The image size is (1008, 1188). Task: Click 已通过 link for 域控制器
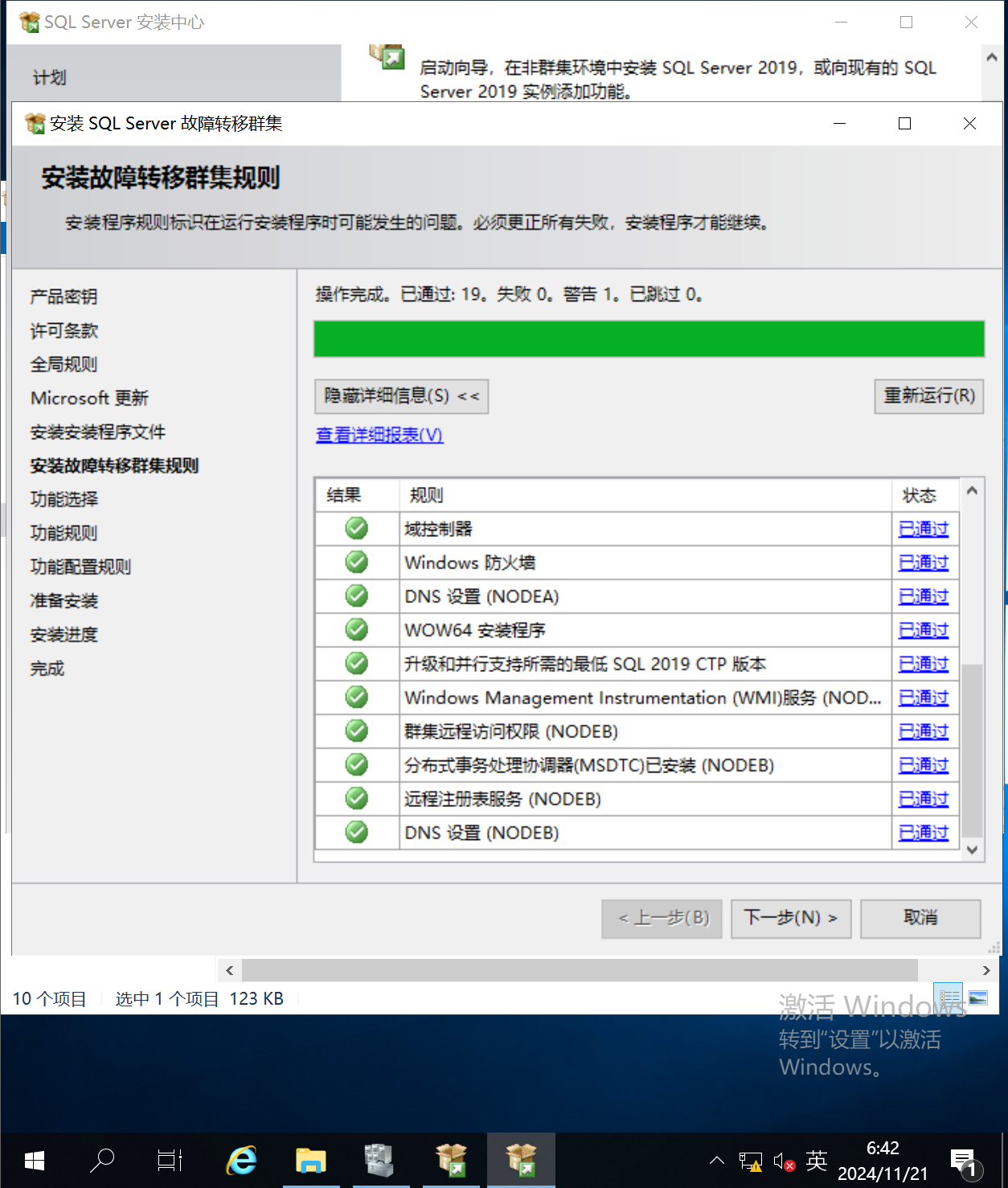pyautogui.click(x=924, y=529)
